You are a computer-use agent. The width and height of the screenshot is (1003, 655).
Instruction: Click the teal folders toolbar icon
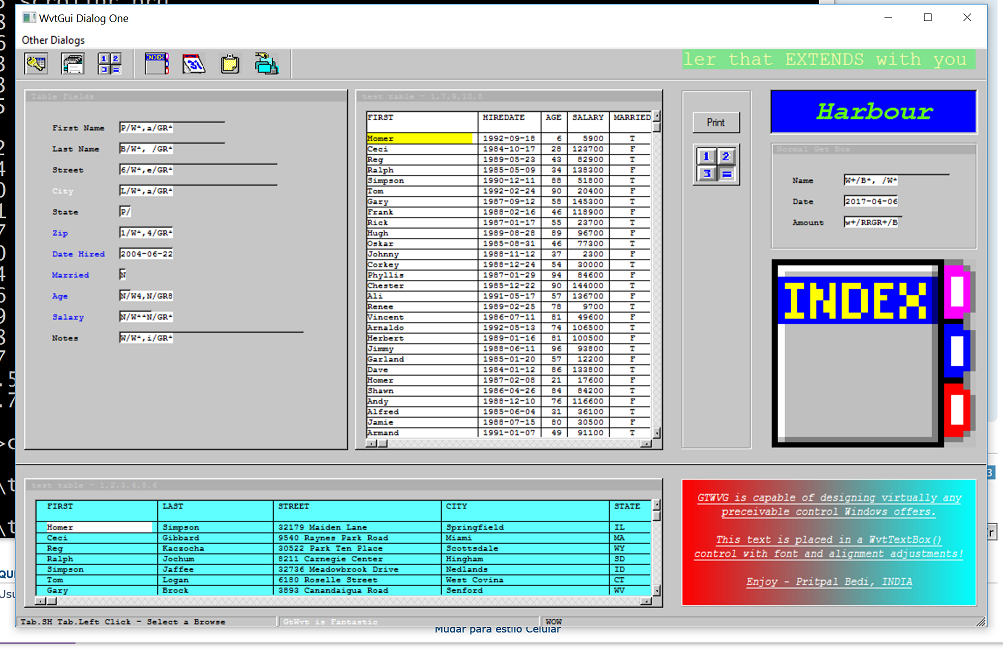pos(266,64)
